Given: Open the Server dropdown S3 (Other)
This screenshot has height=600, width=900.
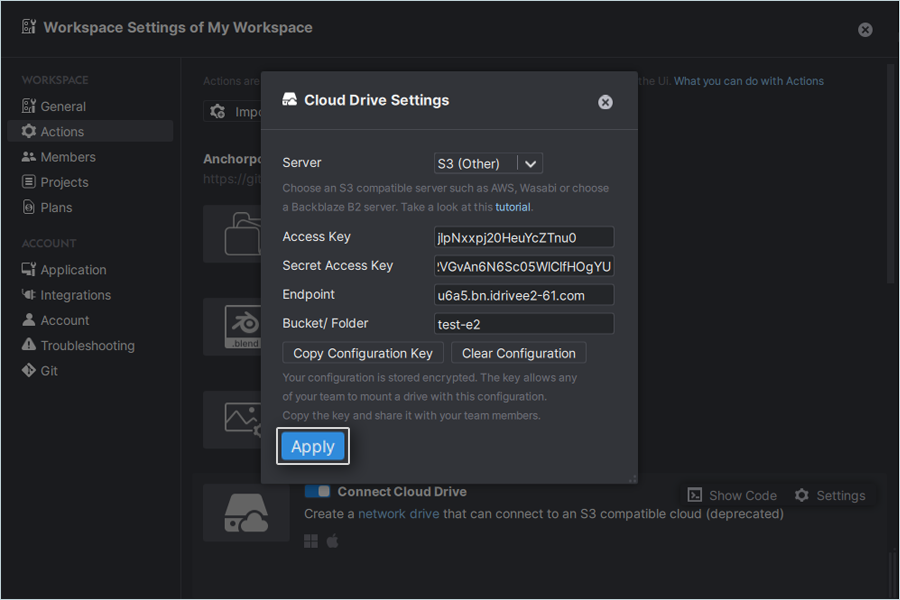Looking at the screenshot, I should pos(488,164).
